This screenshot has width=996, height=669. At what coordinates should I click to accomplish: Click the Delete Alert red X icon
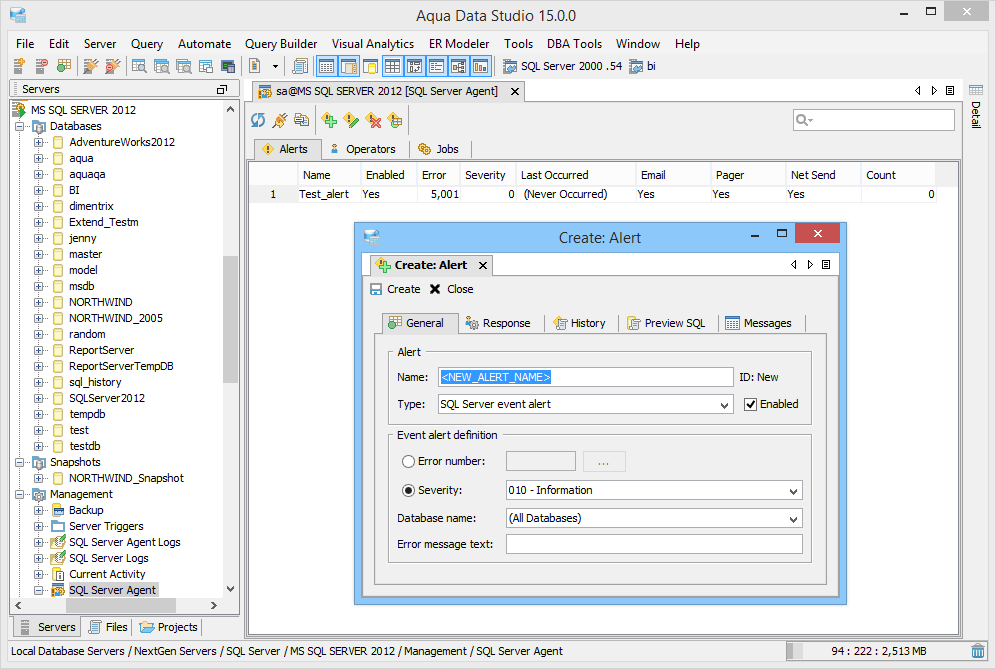(x=374, y=119)
